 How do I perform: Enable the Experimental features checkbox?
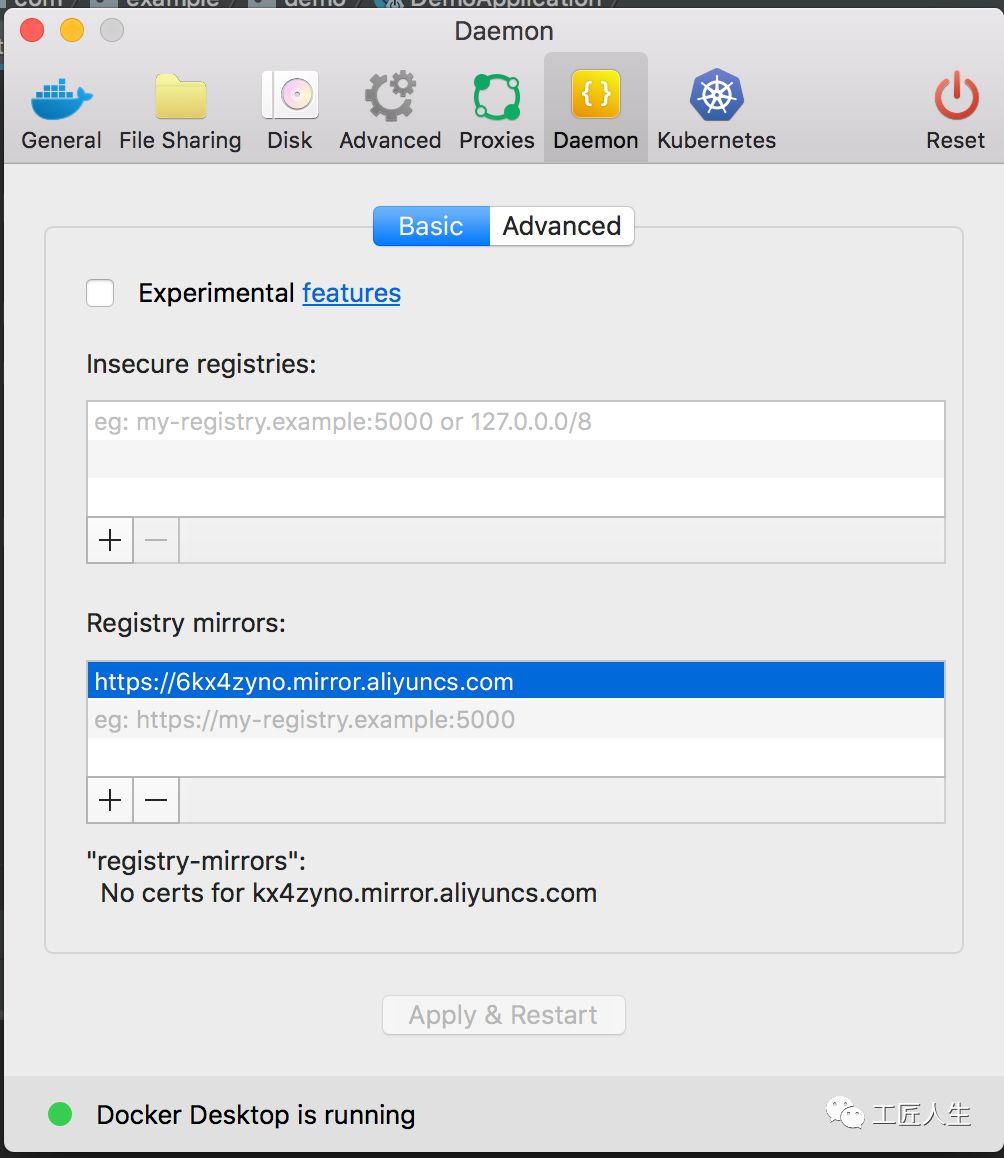(100, 292)
